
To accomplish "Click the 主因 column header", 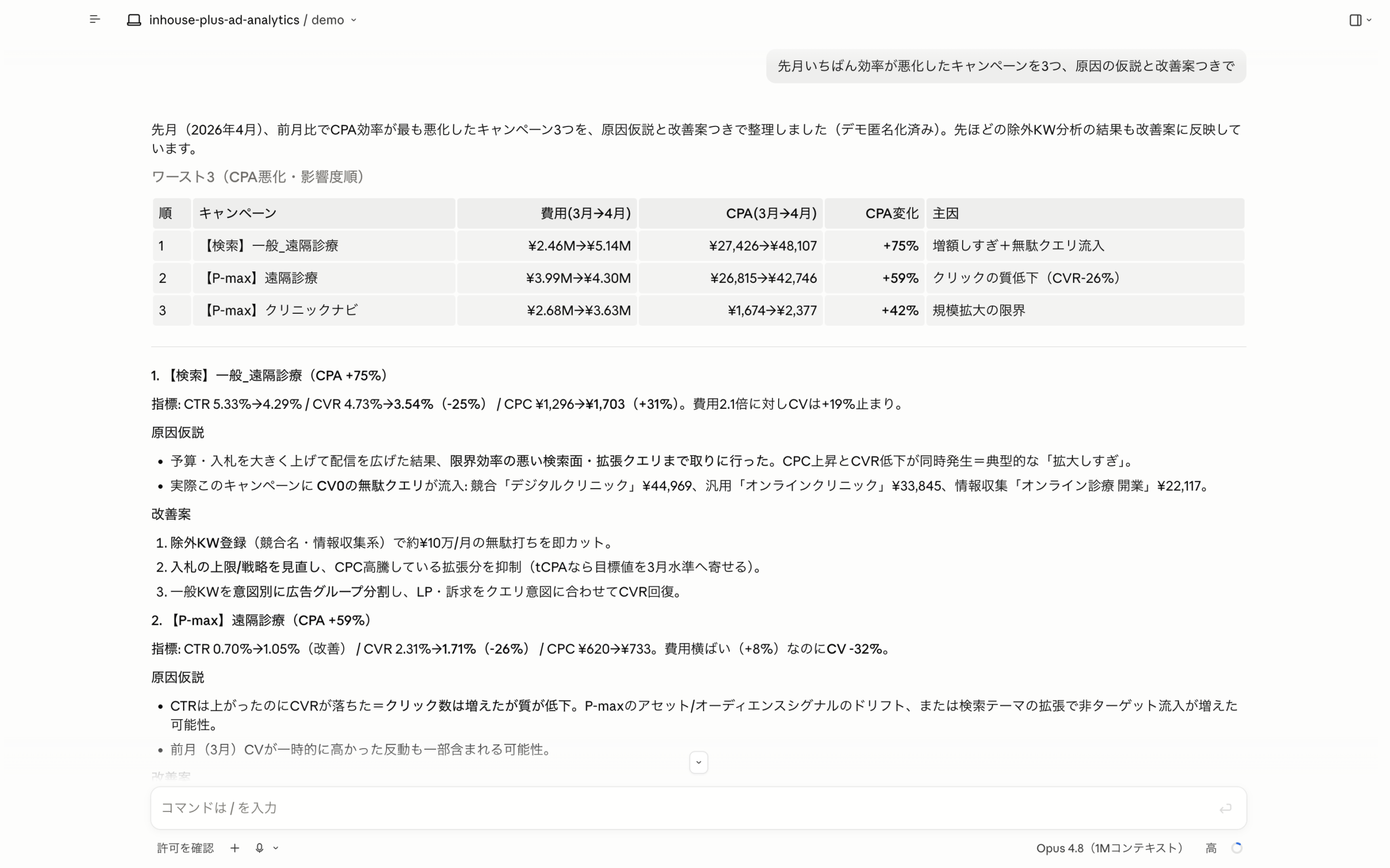I will 1085,213.
